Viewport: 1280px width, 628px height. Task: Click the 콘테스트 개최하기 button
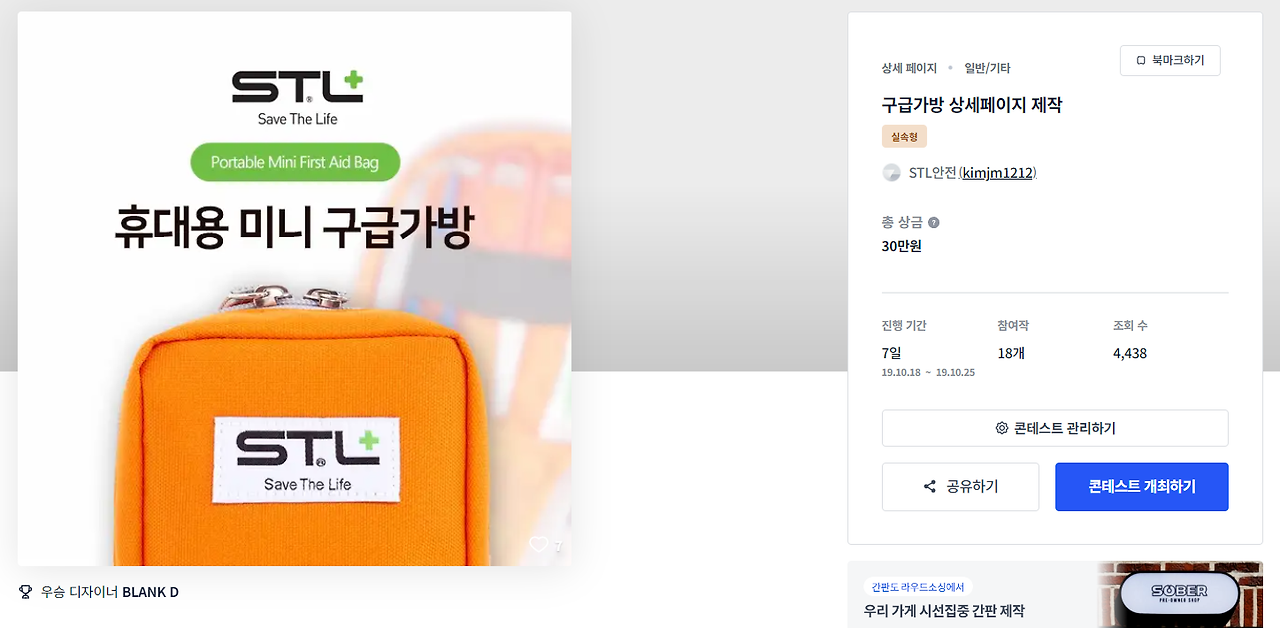coord(1141,487)
